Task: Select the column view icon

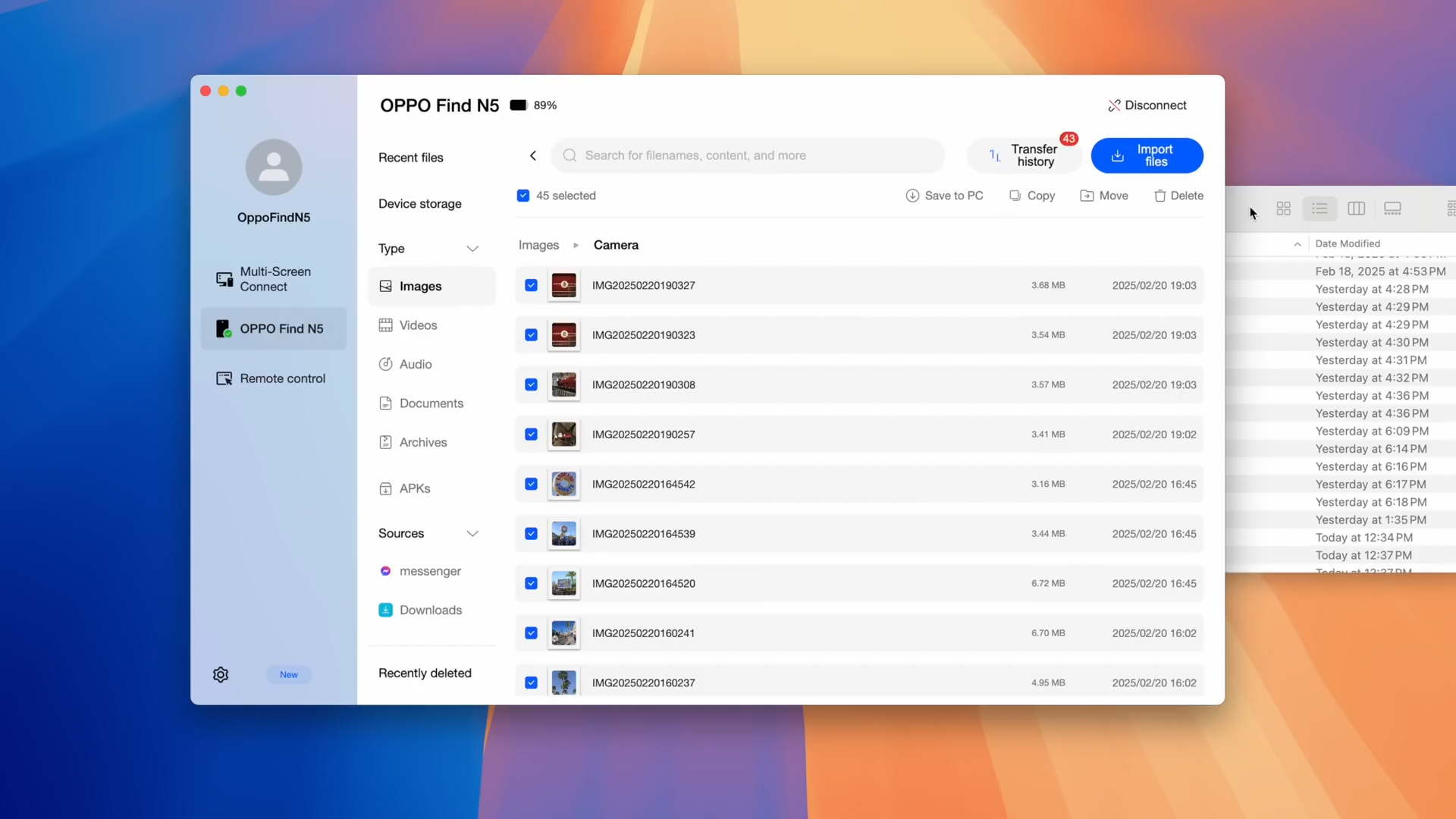Action: pos(1357,208)
